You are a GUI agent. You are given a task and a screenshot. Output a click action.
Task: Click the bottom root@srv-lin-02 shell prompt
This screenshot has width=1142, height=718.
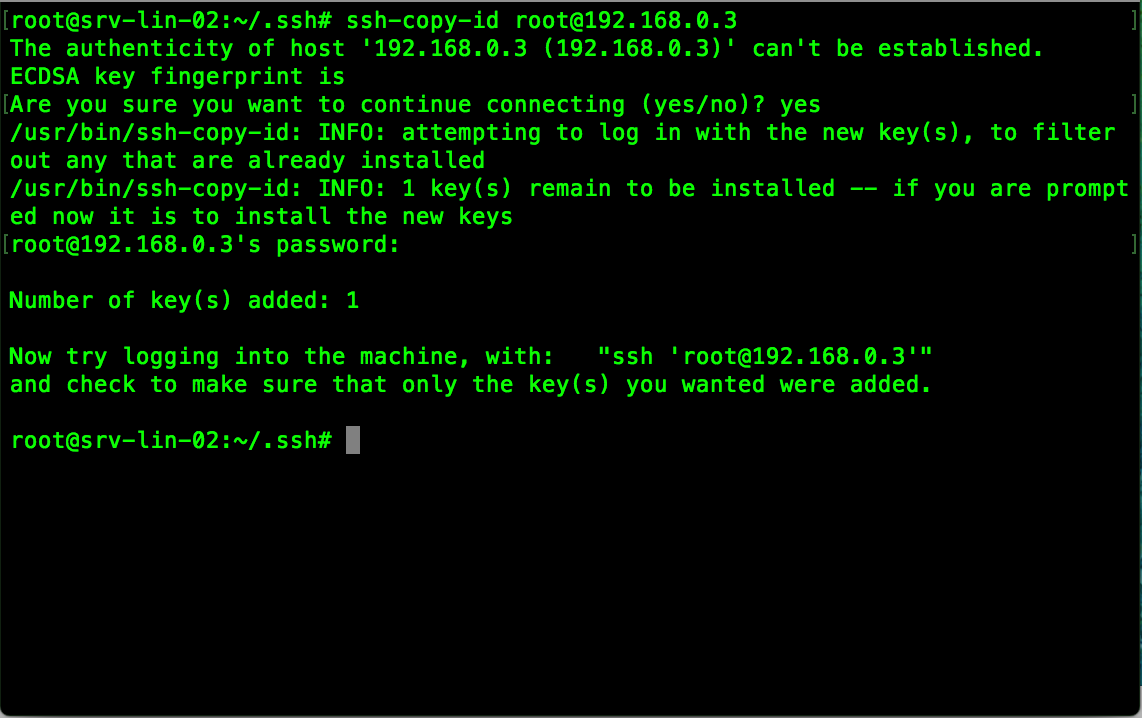pos(171,440)
